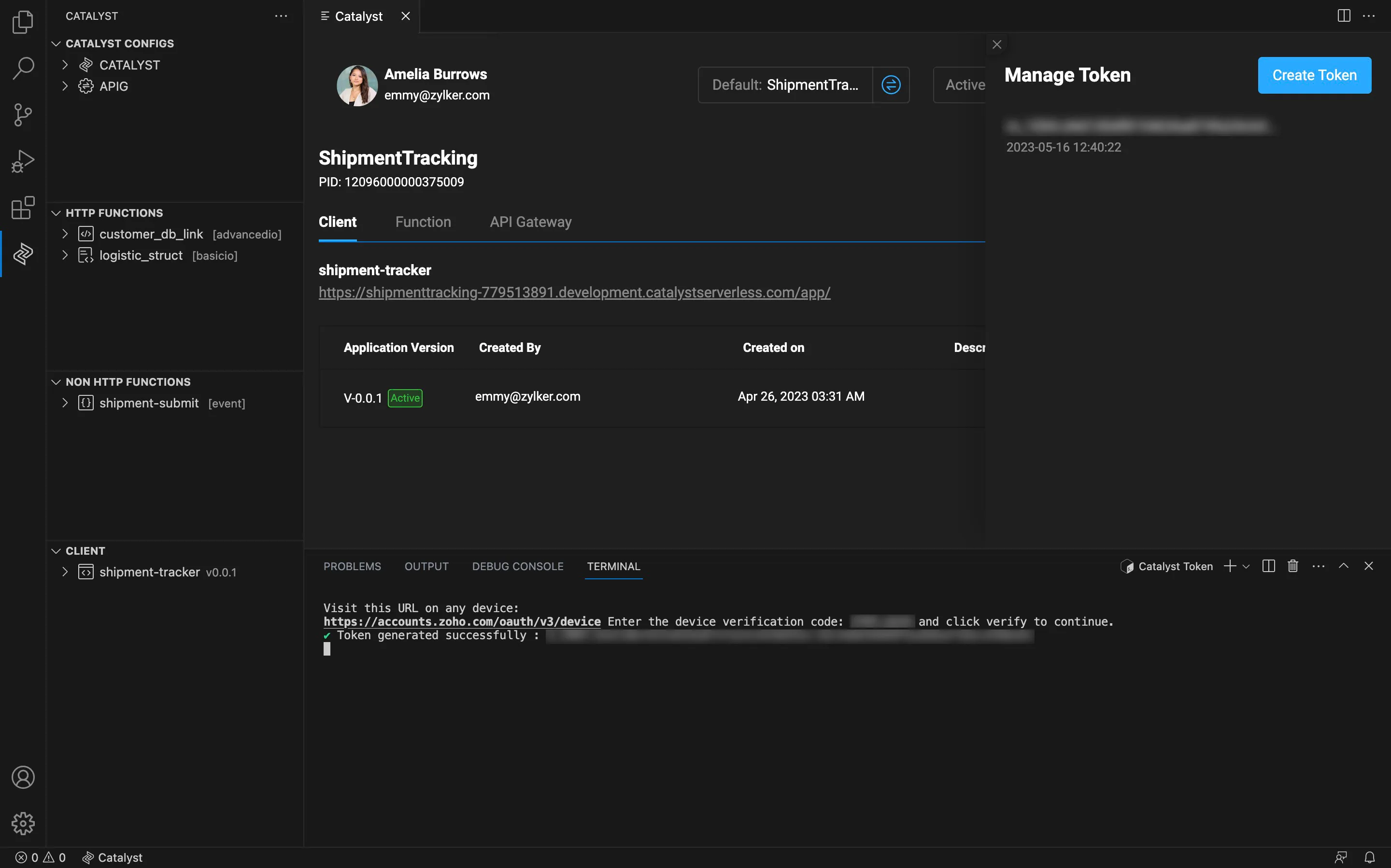
Task: Select the Client tab
Action: (x=338, y=222)
